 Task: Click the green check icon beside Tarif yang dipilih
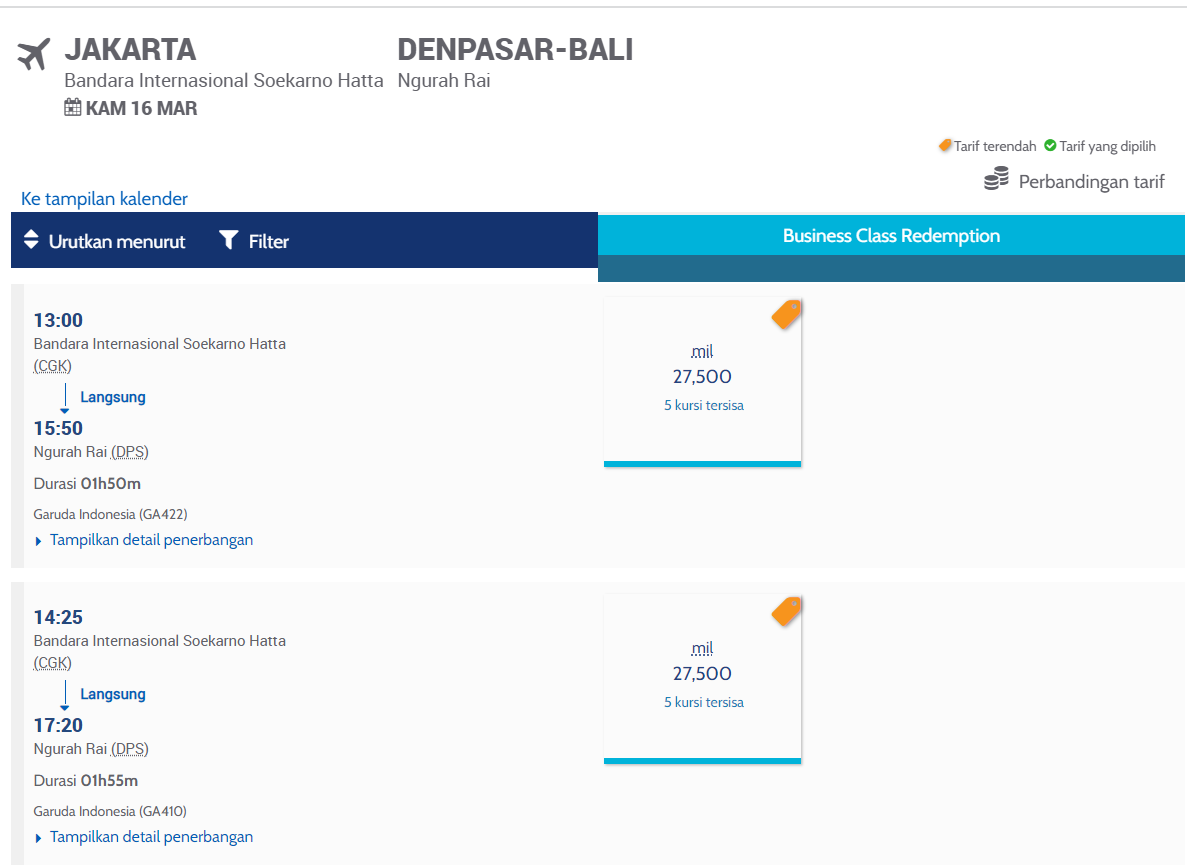[1052, 145]
